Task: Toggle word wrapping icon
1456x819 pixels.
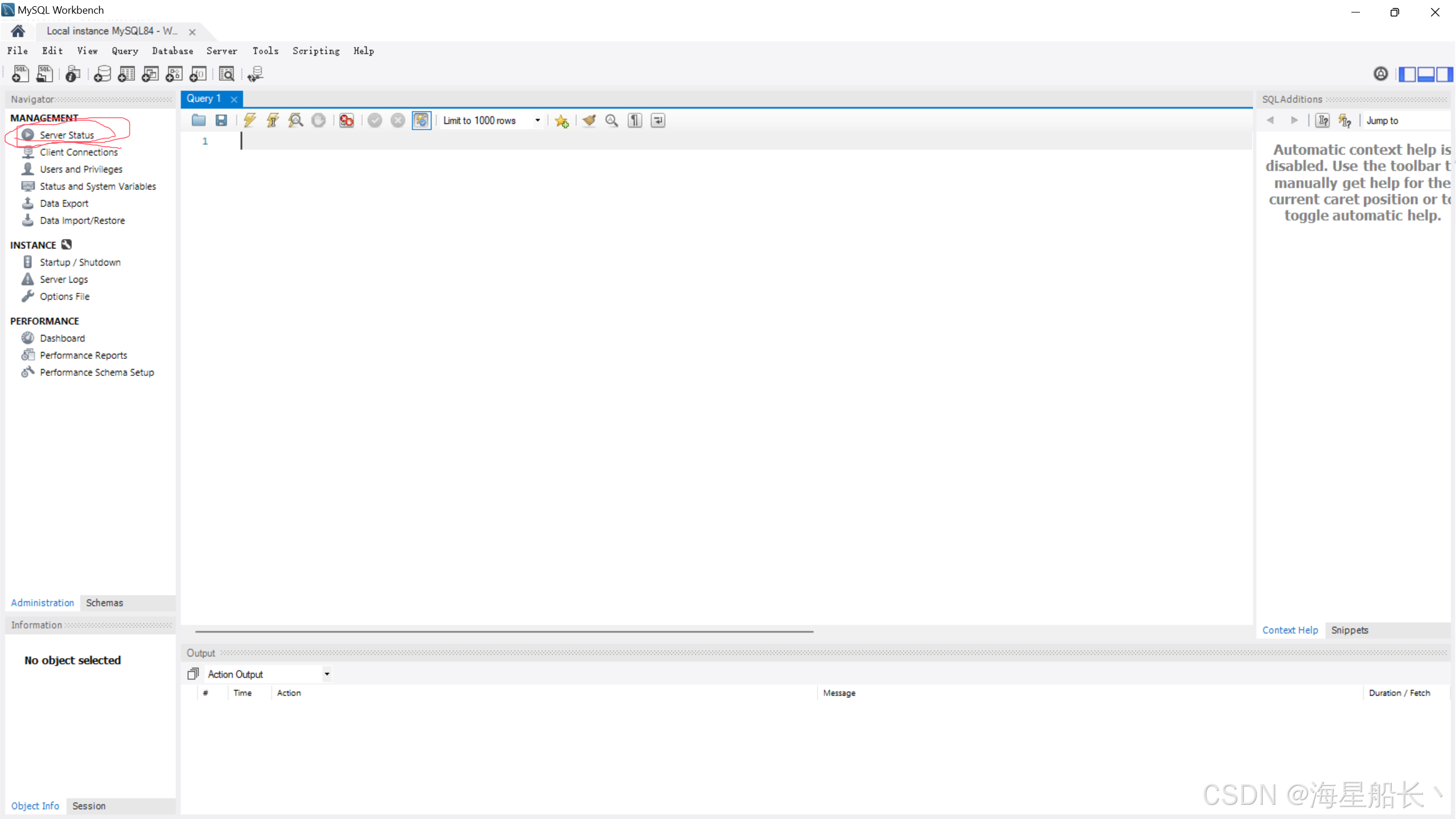Action: pos(658,120)
